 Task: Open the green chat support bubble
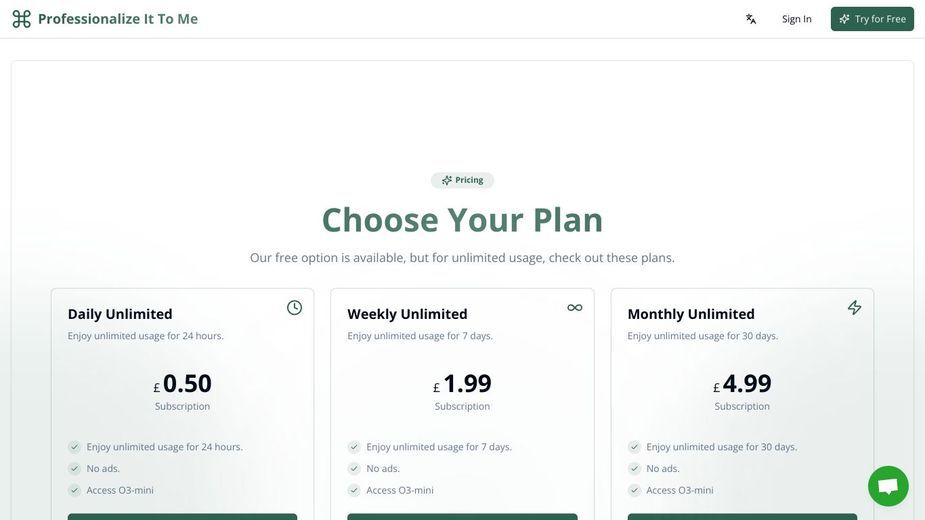[x=888, y=486]
